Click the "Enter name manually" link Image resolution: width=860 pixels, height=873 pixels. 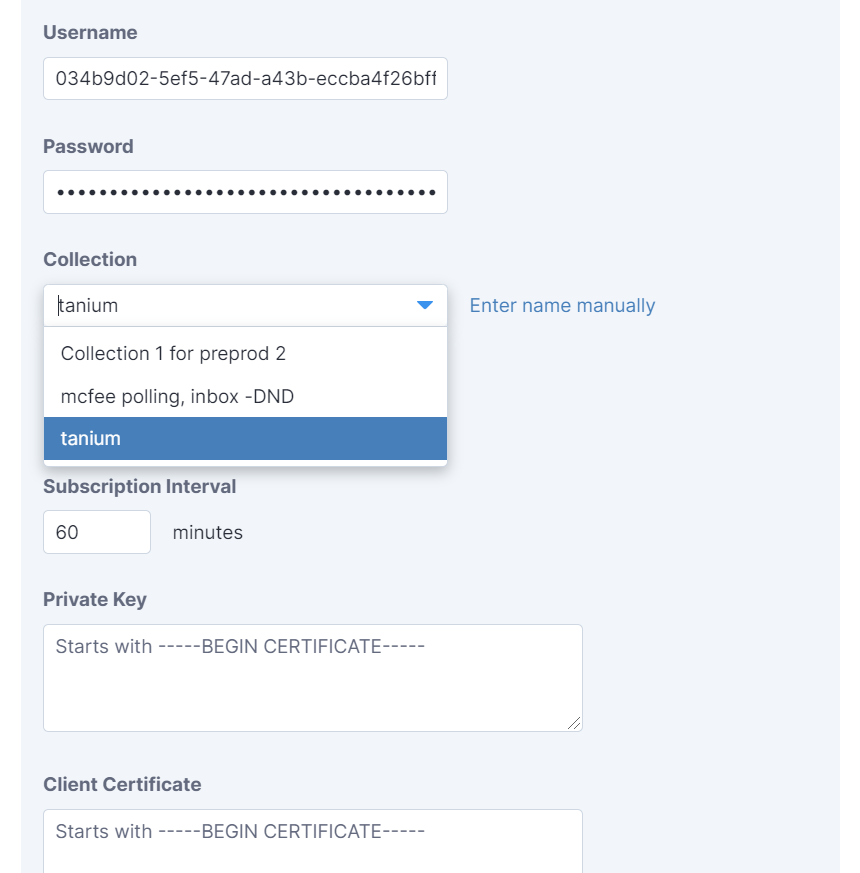[x=562, y=305]
